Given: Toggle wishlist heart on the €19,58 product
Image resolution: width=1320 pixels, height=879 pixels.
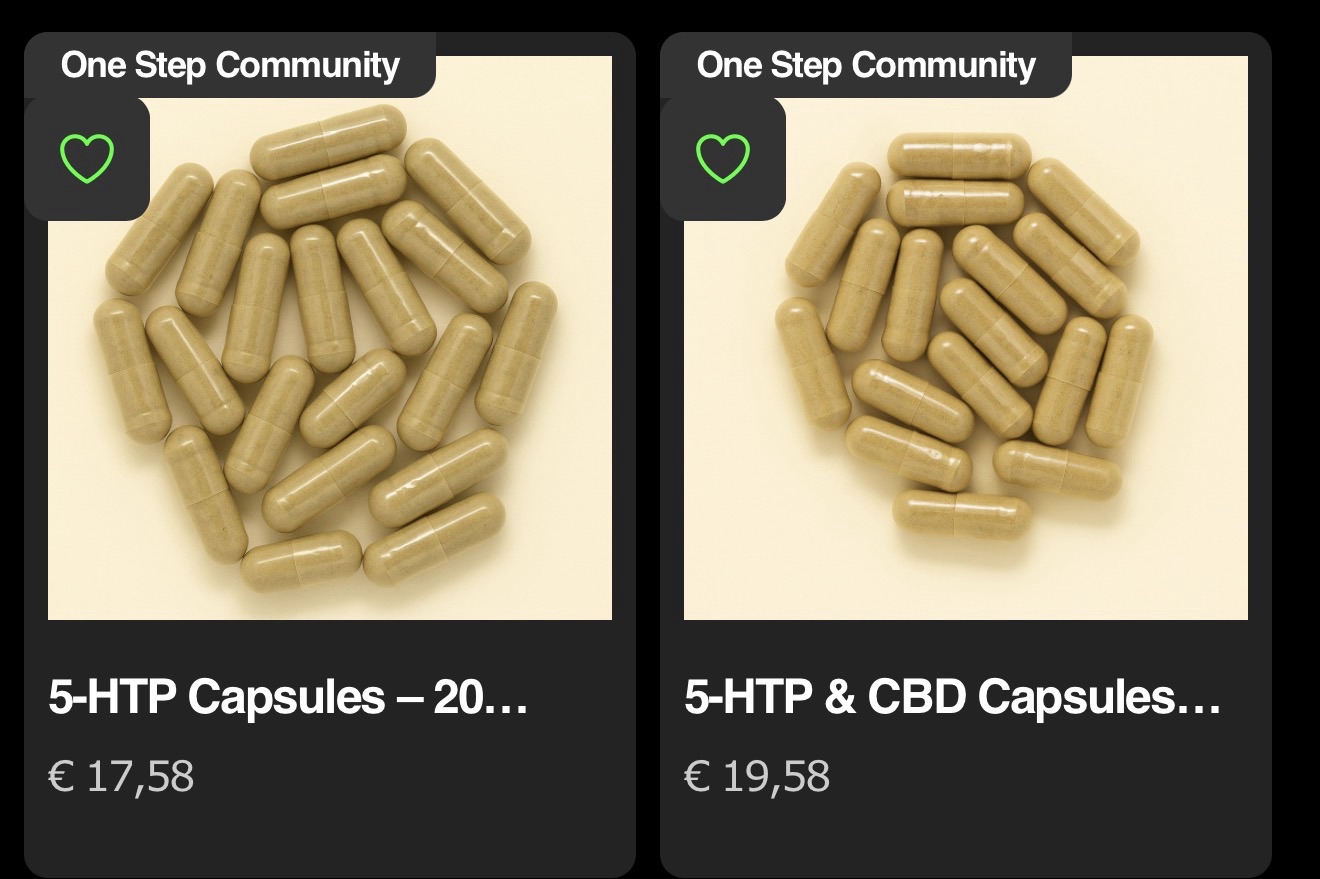Looking at the screenshot, I should click(722, 159).
